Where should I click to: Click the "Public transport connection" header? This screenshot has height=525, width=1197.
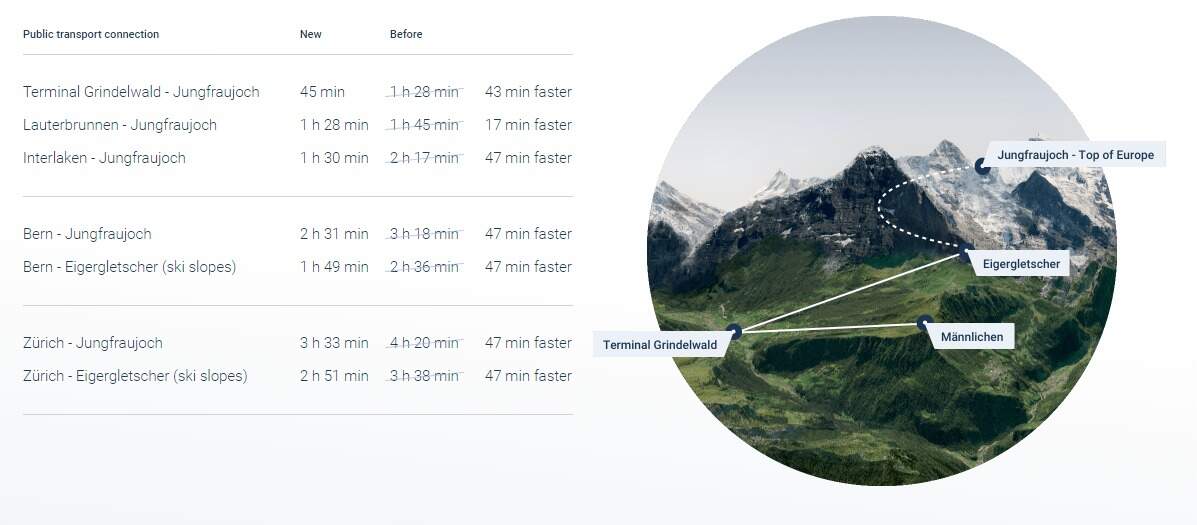click(x=91, y=34)
